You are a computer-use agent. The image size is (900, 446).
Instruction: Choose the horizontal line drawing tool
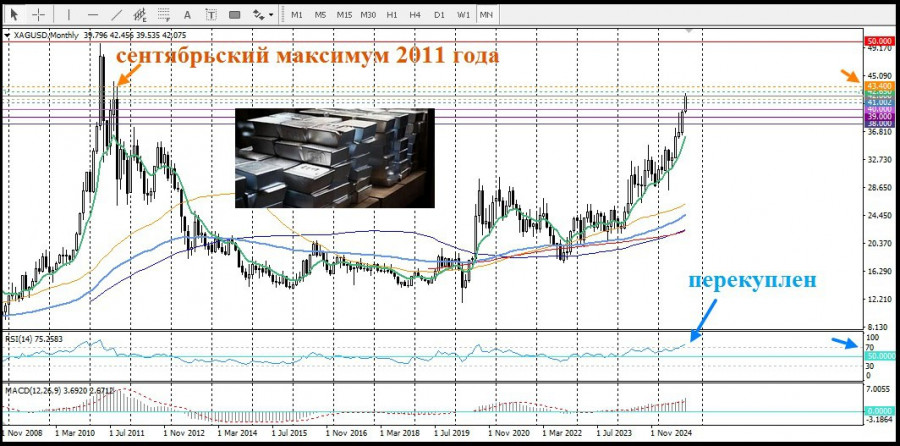point(92,14)
